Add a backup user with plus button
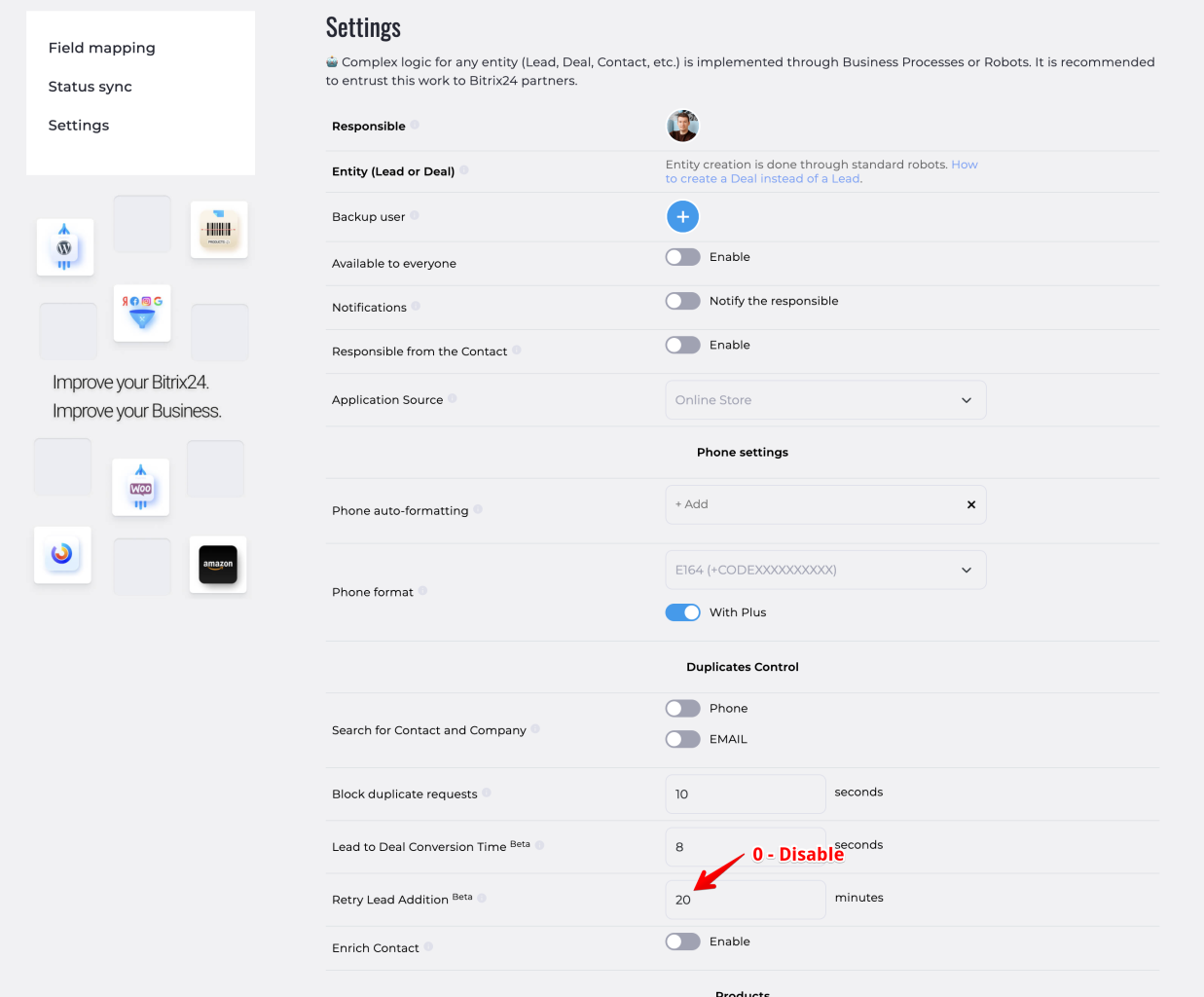Screen dimensions: 1204x997 [682, 217]
